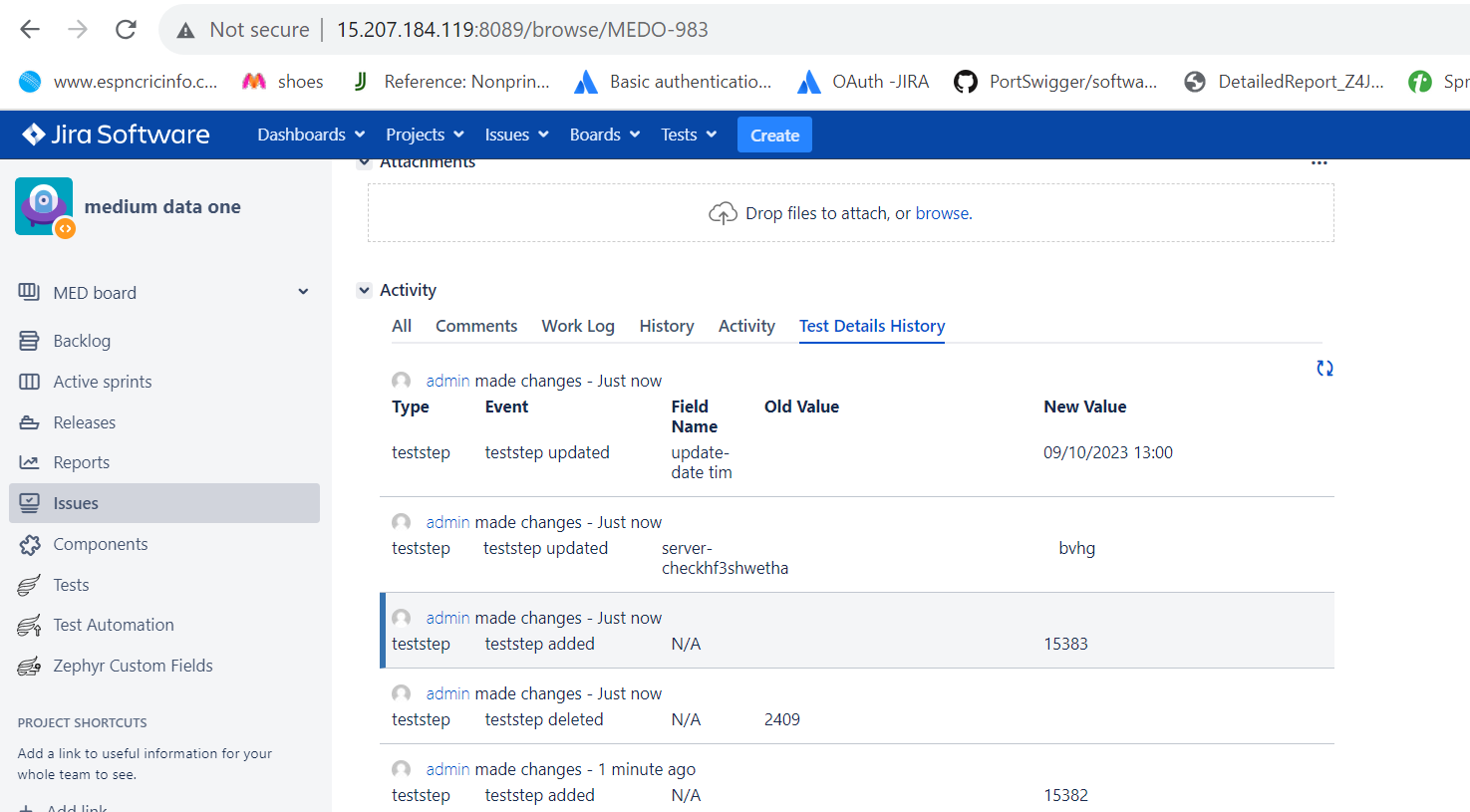Click the blue Create button

coord(774,135)
